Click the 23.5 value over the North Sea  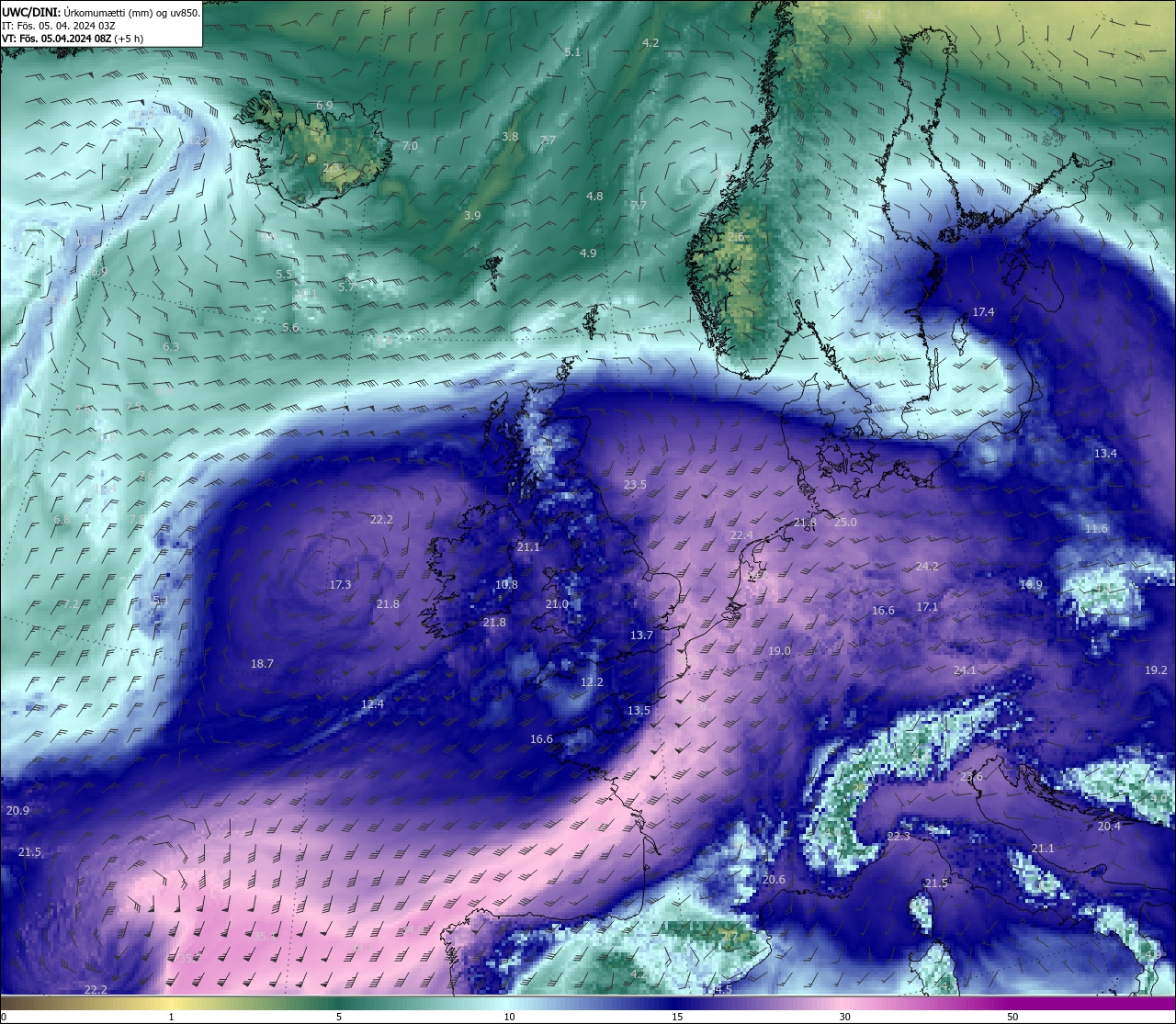(x=635, y=485)
